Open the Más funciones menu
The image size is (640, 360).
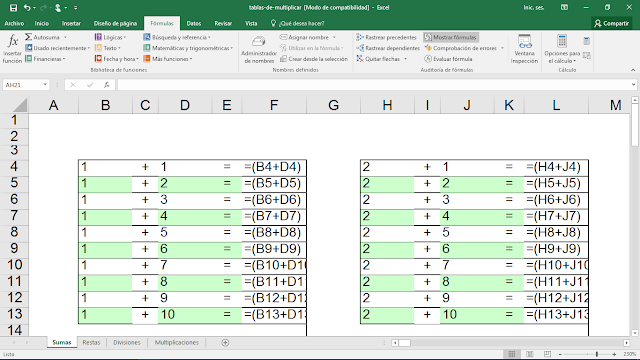(x=168, y=59)
